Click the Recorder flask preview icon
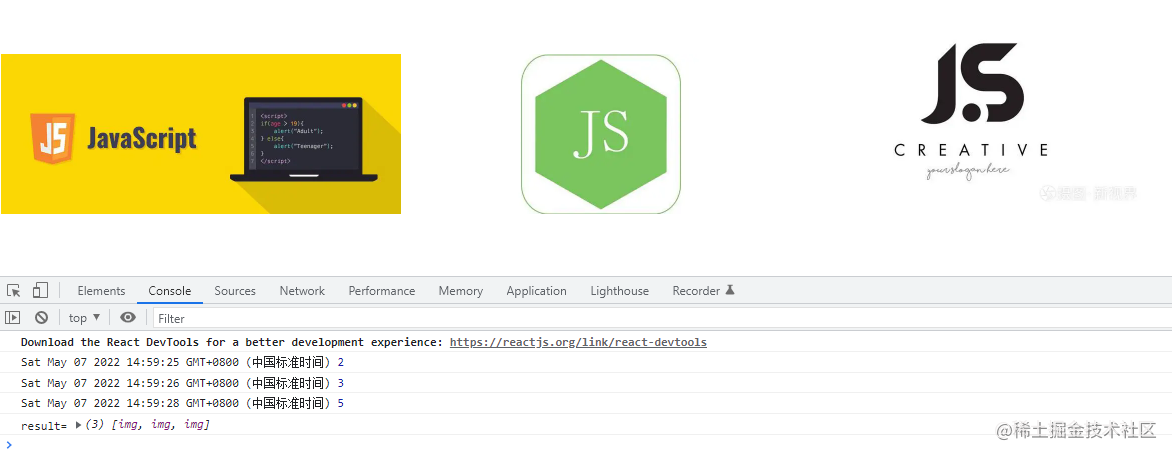The height and width of the screenshot is (456, 1172). (x=730, y=290)
